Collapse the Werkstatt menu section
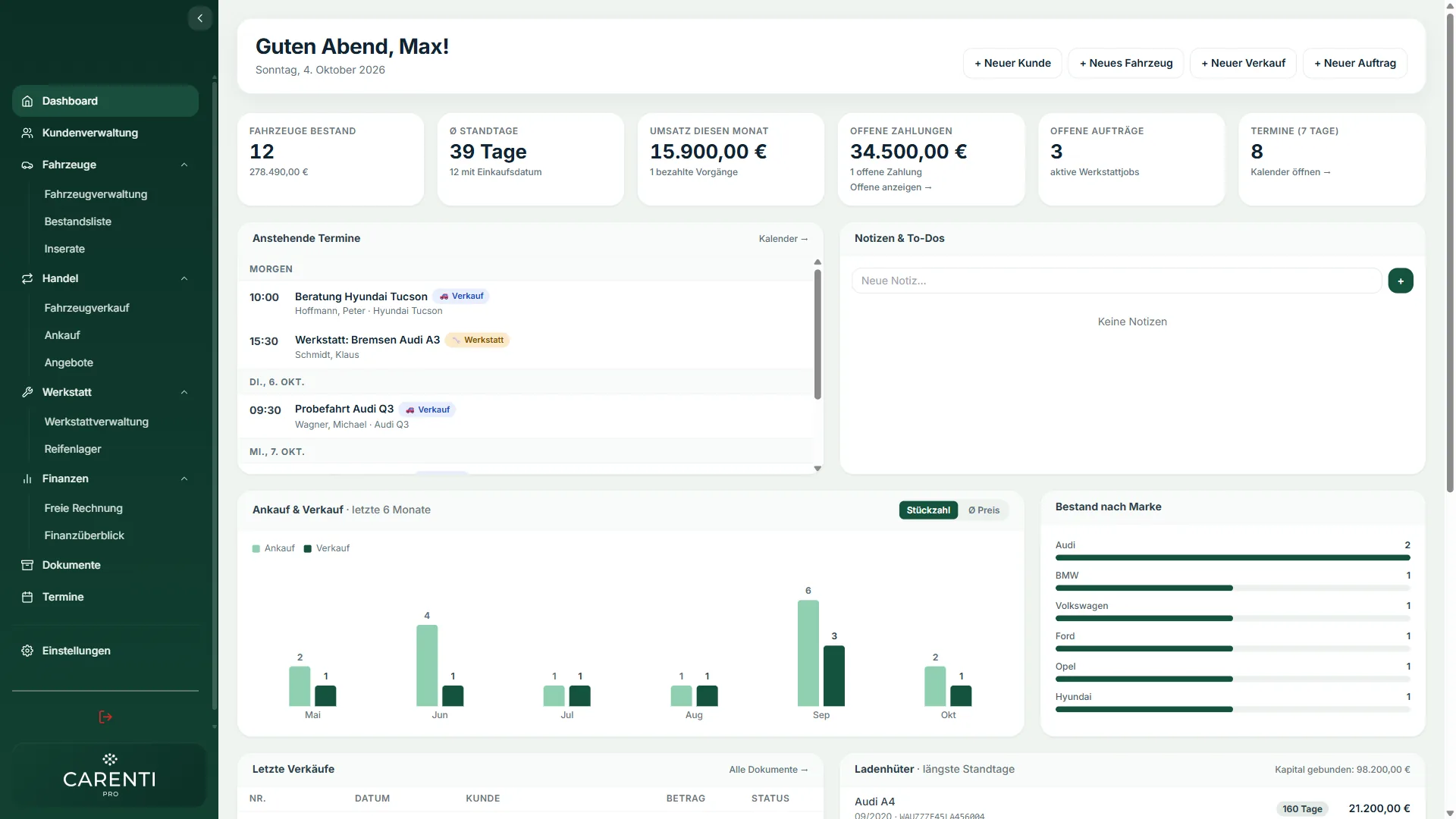 click(x=184, y=392)
